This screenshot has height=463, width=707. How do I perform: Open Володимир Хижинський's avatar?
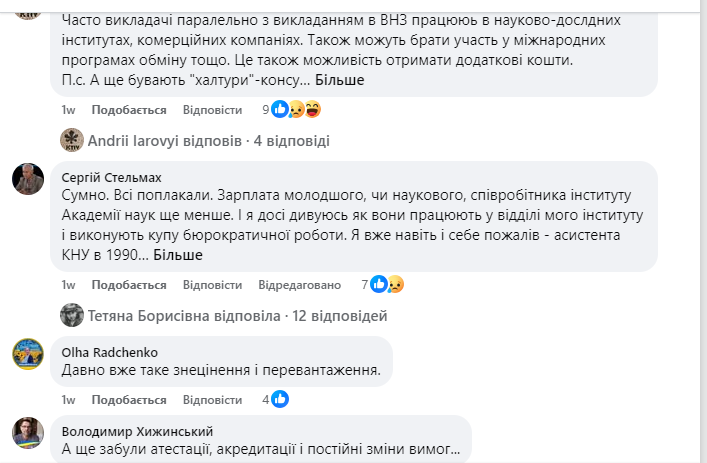tap(27, 432)
